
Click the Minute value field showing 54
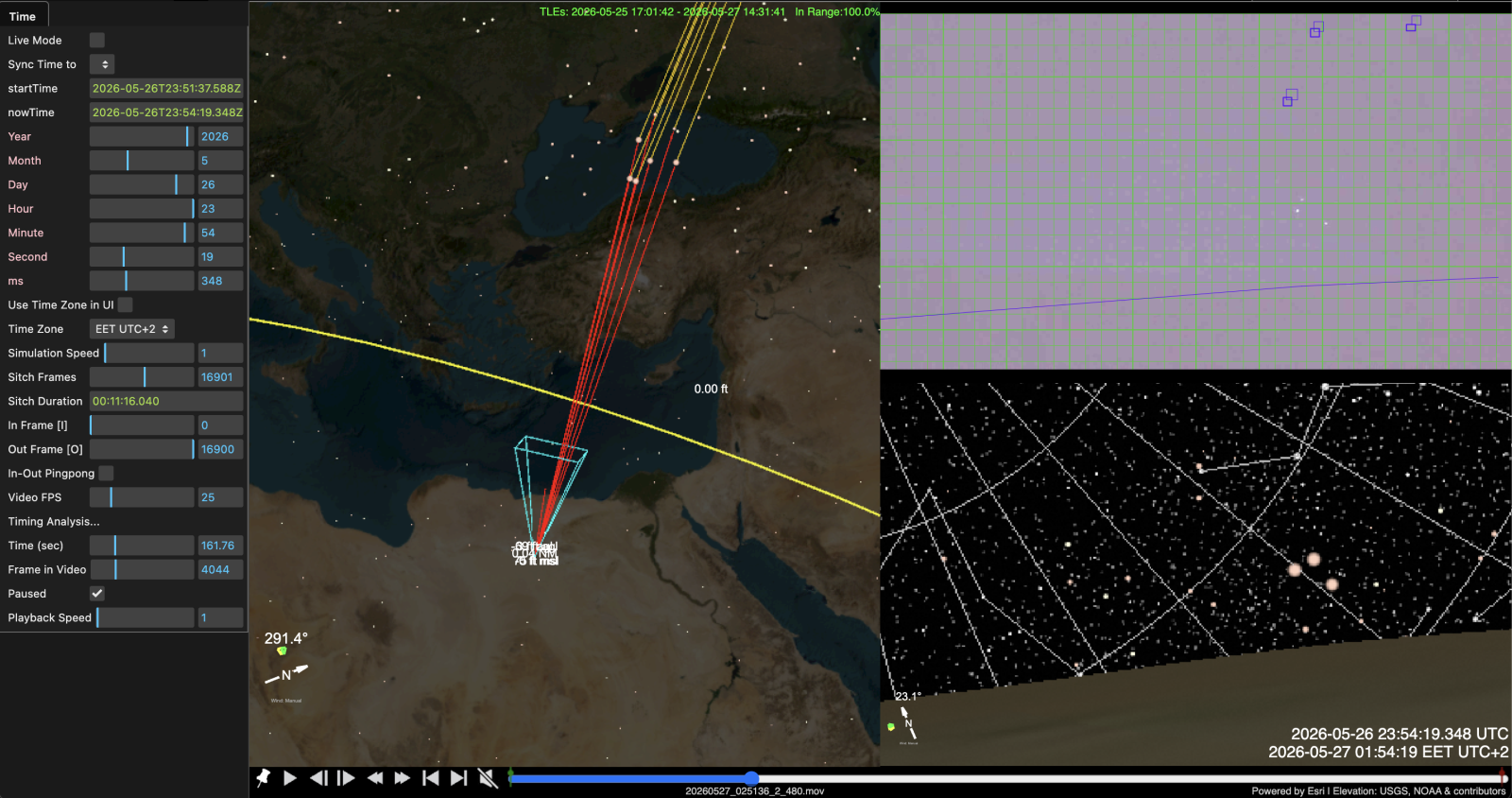(x=220, y=233)
